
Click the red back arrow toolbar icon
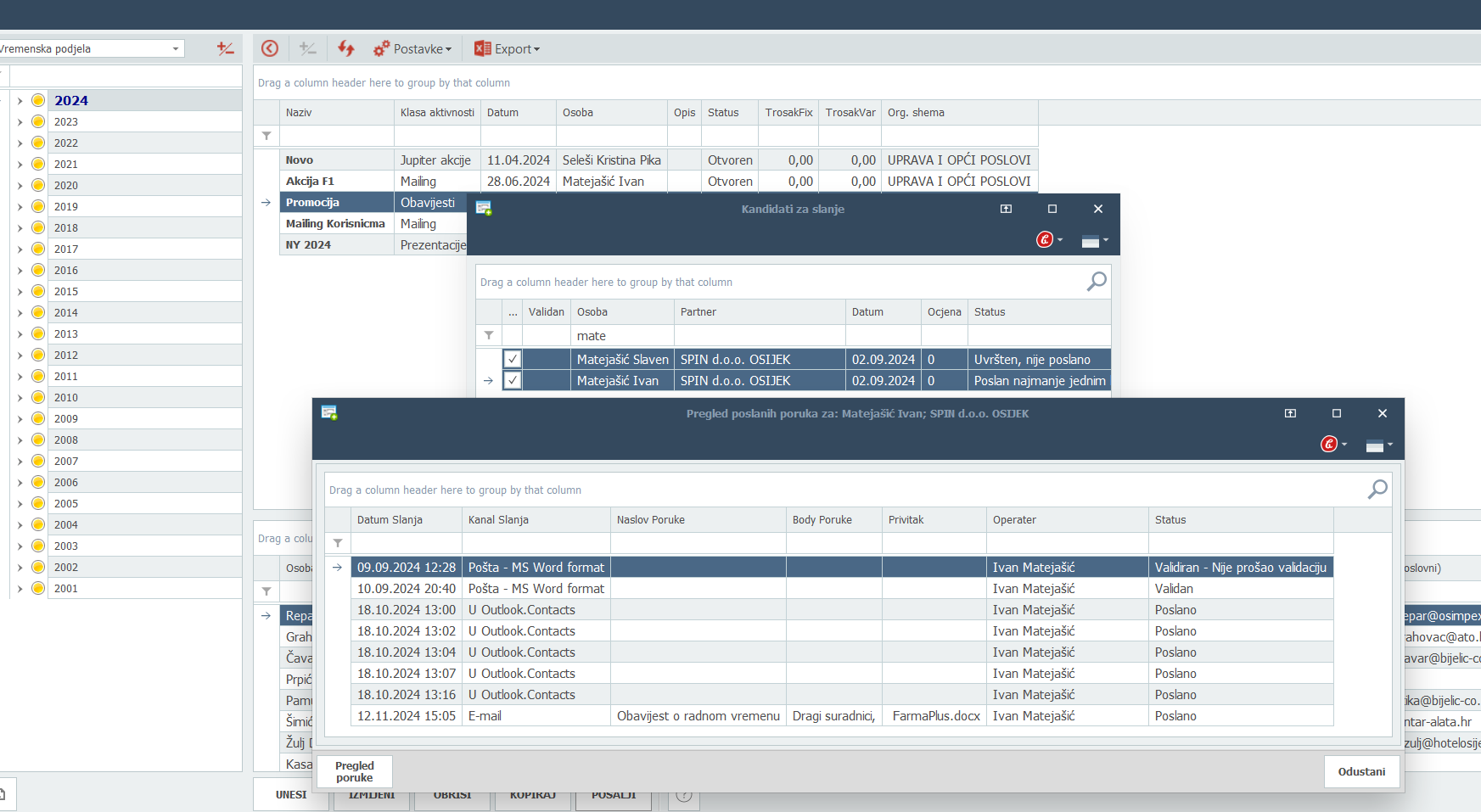click(x=270, y=48)
